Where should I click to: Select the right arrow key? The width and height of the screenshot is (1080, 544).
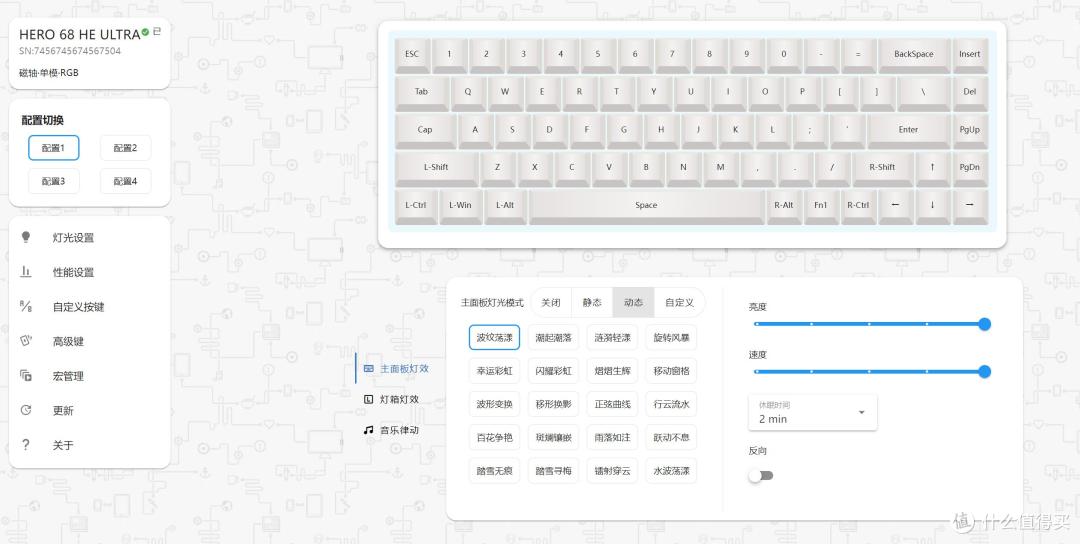click(x=970, y=207)
